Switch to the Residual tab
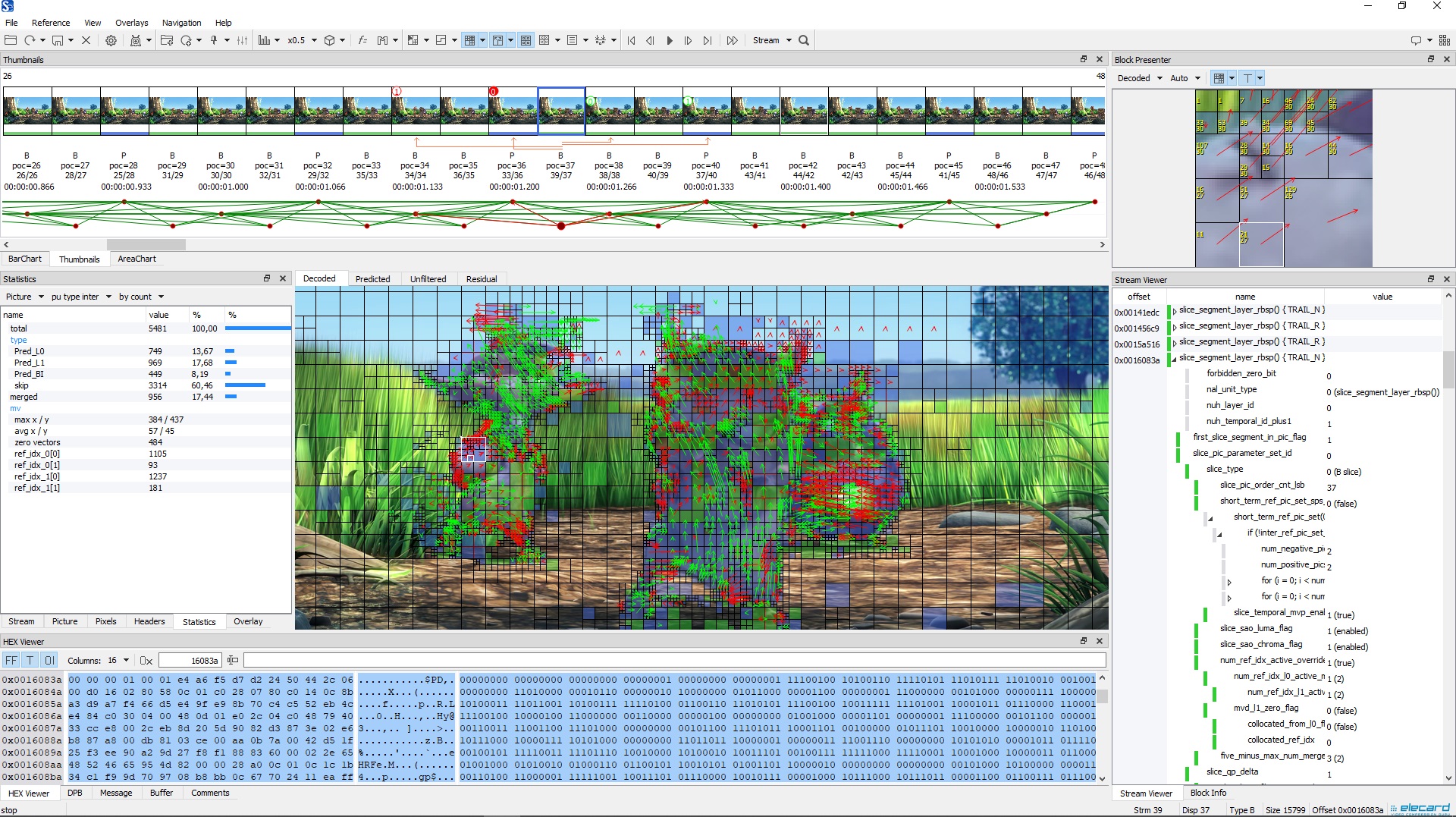Image resolution: width=1456 pixels, height=817 pixels. click(482, 279)
